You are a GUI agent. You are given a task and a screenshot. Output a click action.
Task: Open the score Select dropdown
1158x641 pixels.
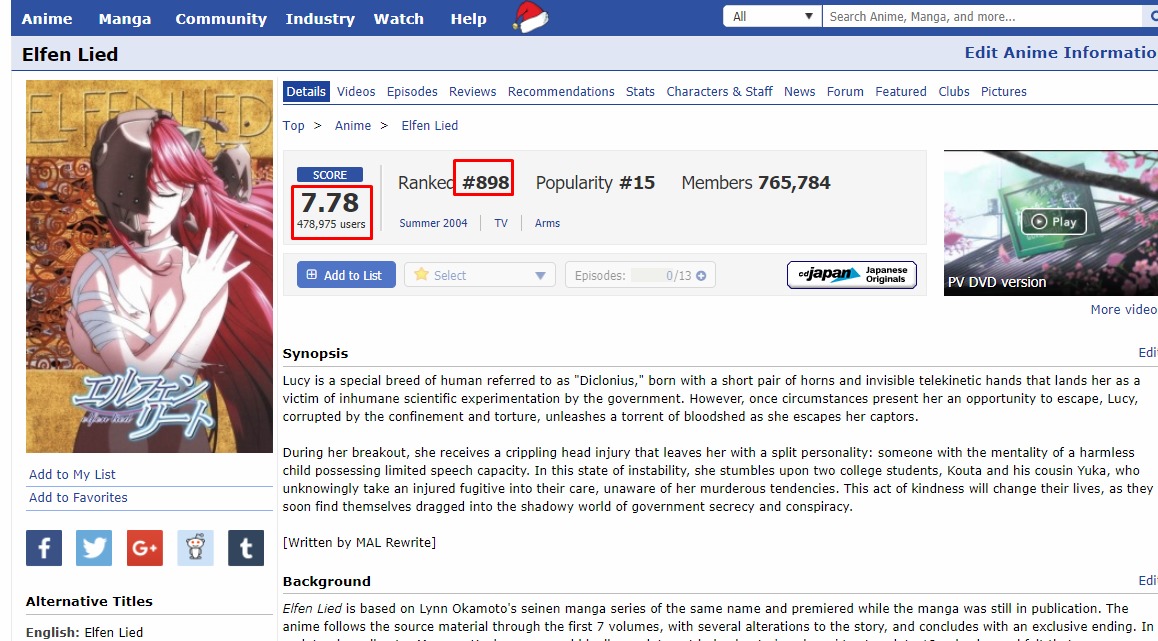(480, 275)
